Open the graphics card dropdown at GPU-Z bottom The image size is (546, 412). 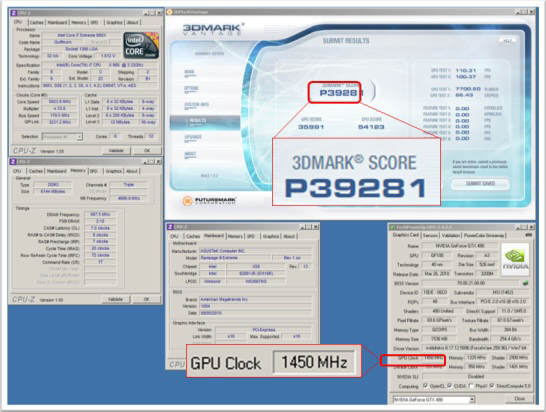434,399
